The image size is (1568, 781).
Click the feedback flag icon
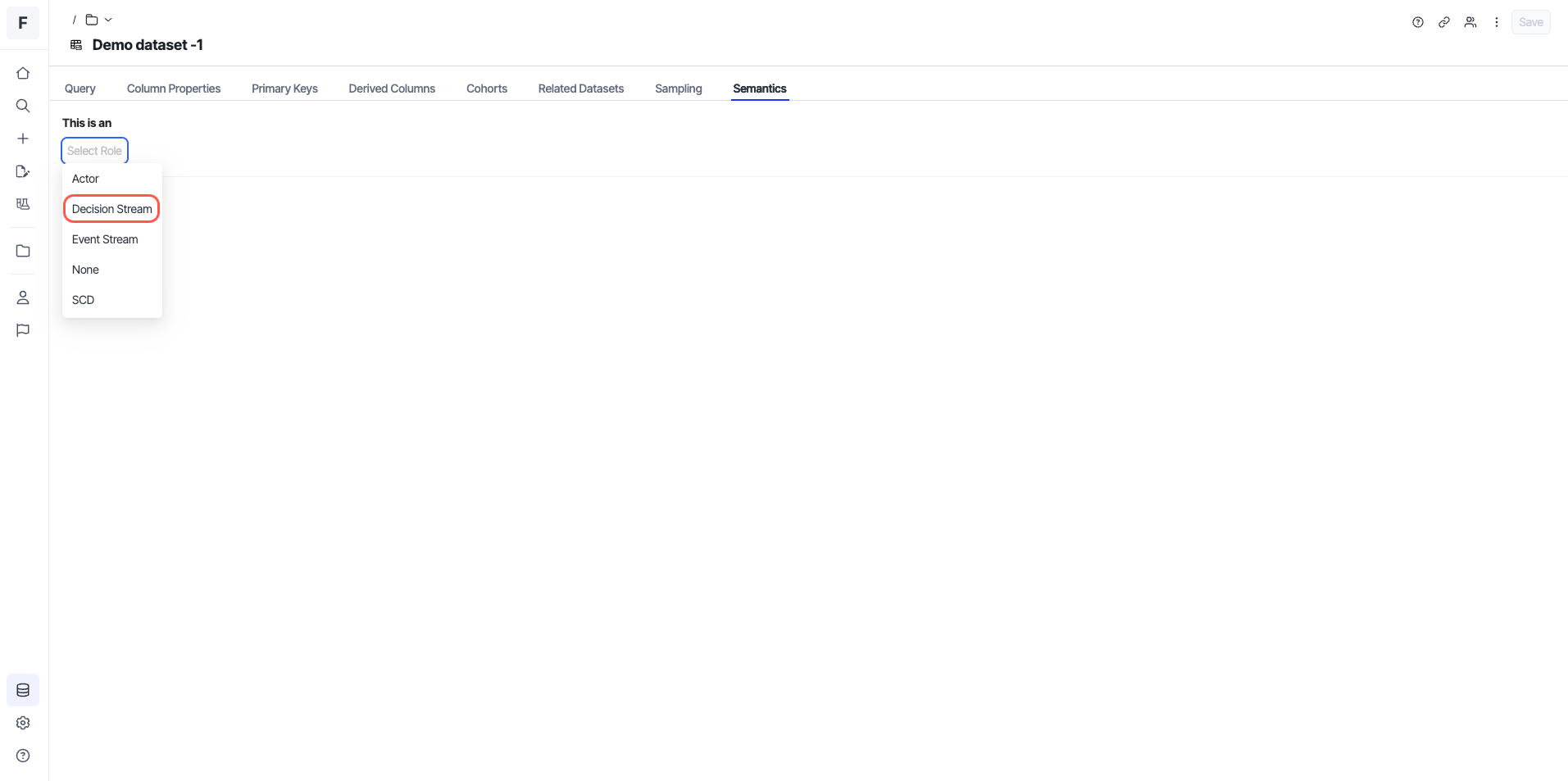22,329
